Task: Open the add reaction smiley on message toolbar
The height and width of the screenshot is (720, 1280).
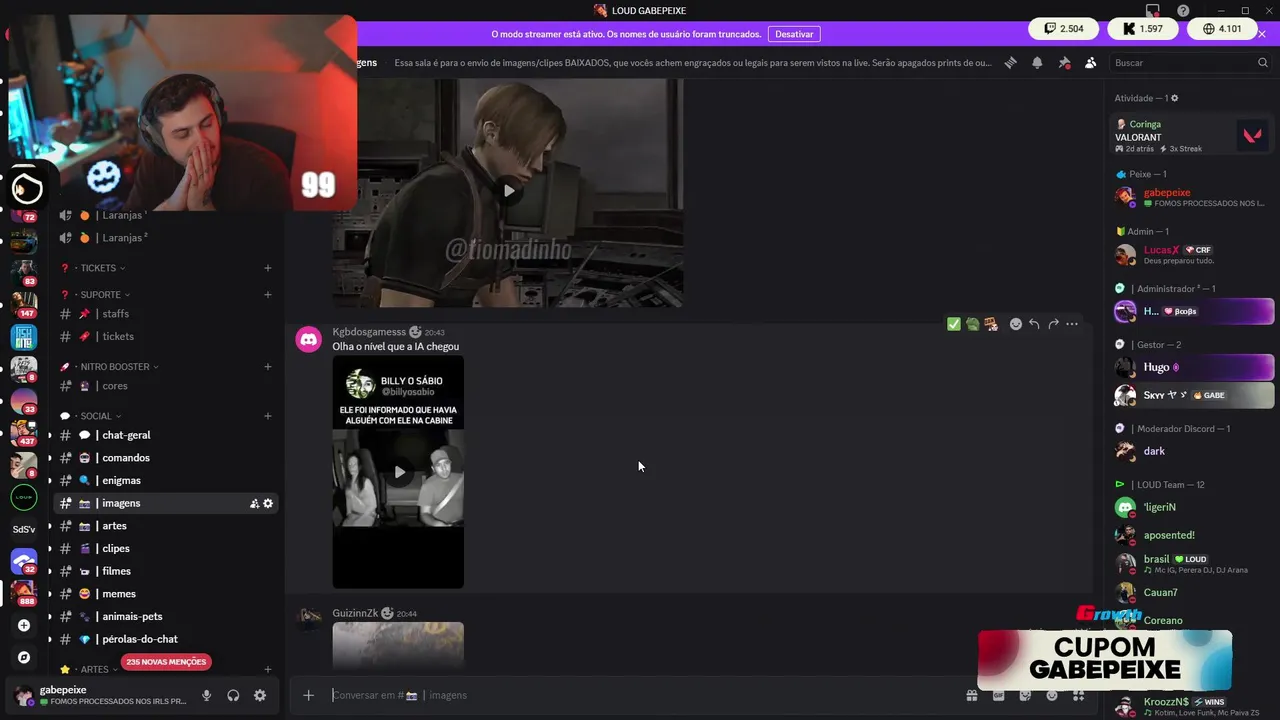Action: click(x=1015, y=324)
